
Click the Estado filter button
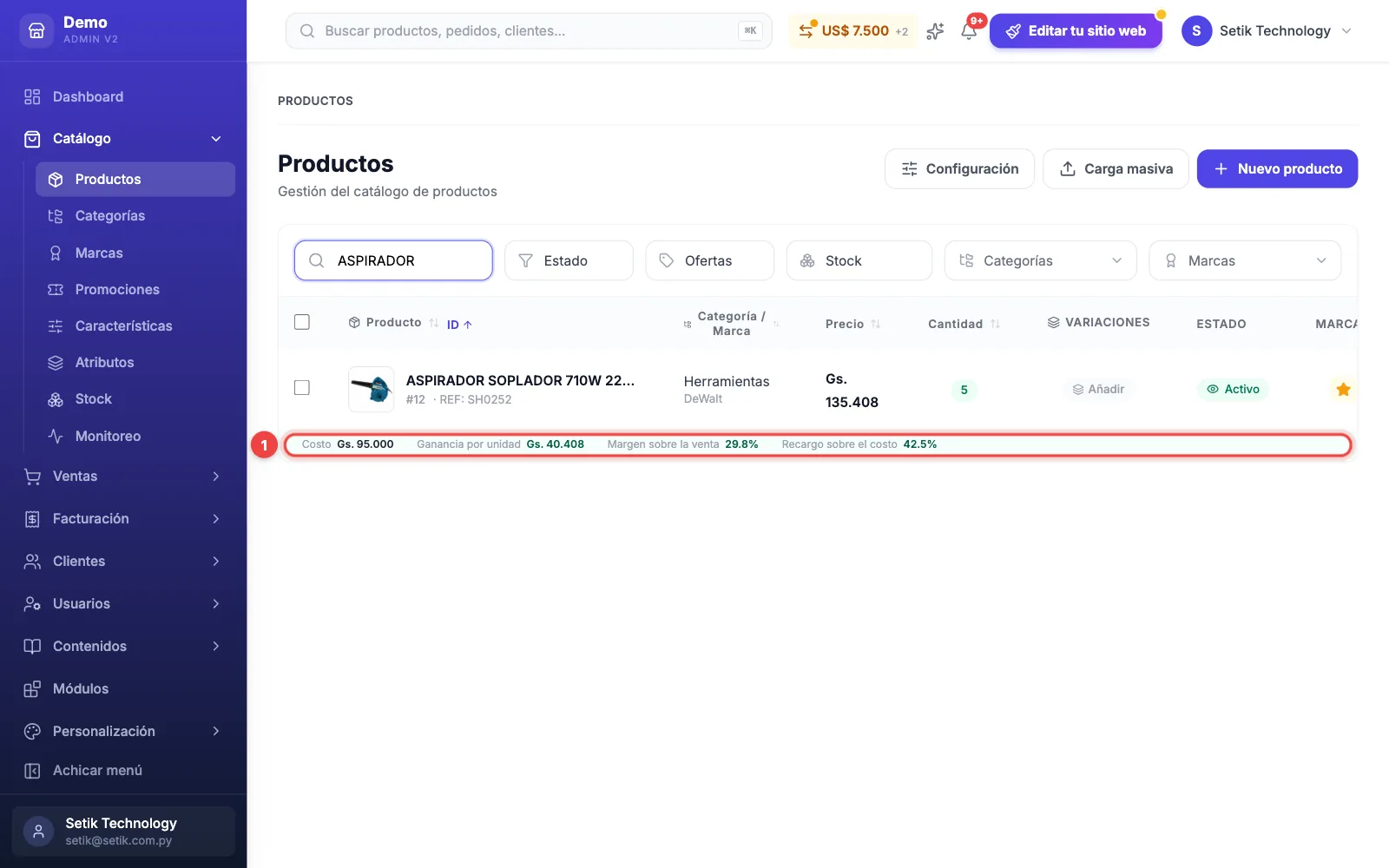point(569,260)
